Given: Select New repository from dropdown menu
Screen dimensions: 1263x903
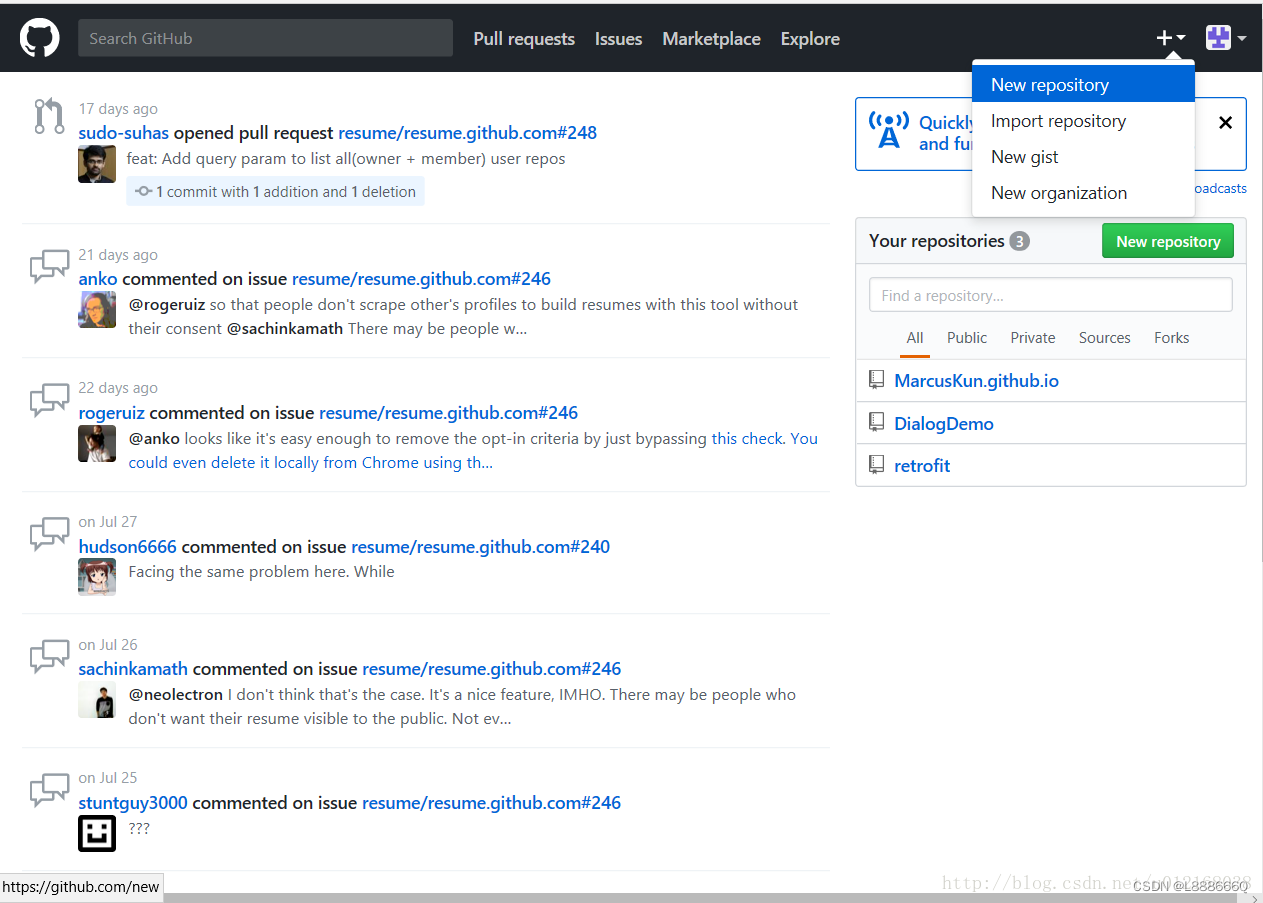Looking at the screenshot, I should pos(1083,85).
